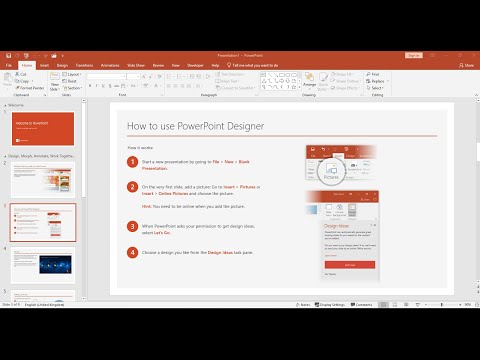Switch to Reading View icon
The width and height of the screenshot is (480, 360).
(406, 305)
